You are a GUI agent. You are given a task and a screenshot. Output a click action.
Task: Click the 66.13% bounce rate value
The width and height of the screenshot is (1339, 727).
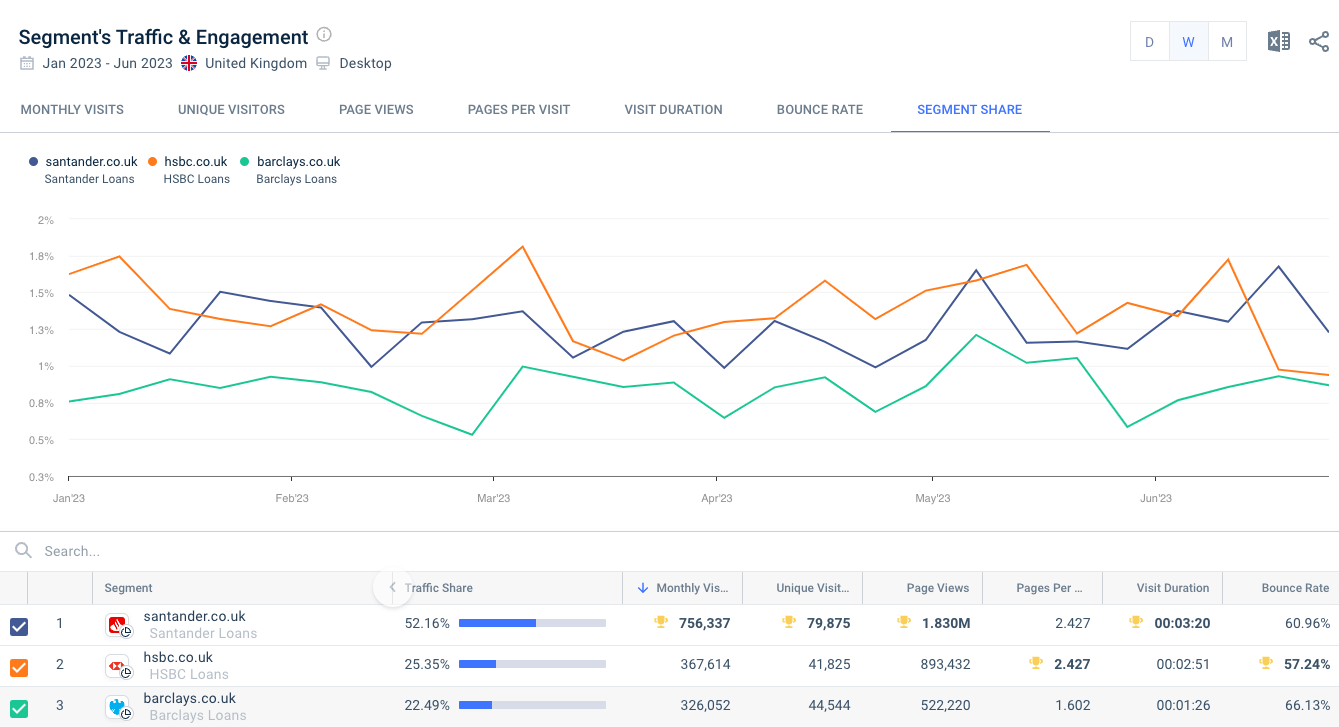(x=1308, y=705)
